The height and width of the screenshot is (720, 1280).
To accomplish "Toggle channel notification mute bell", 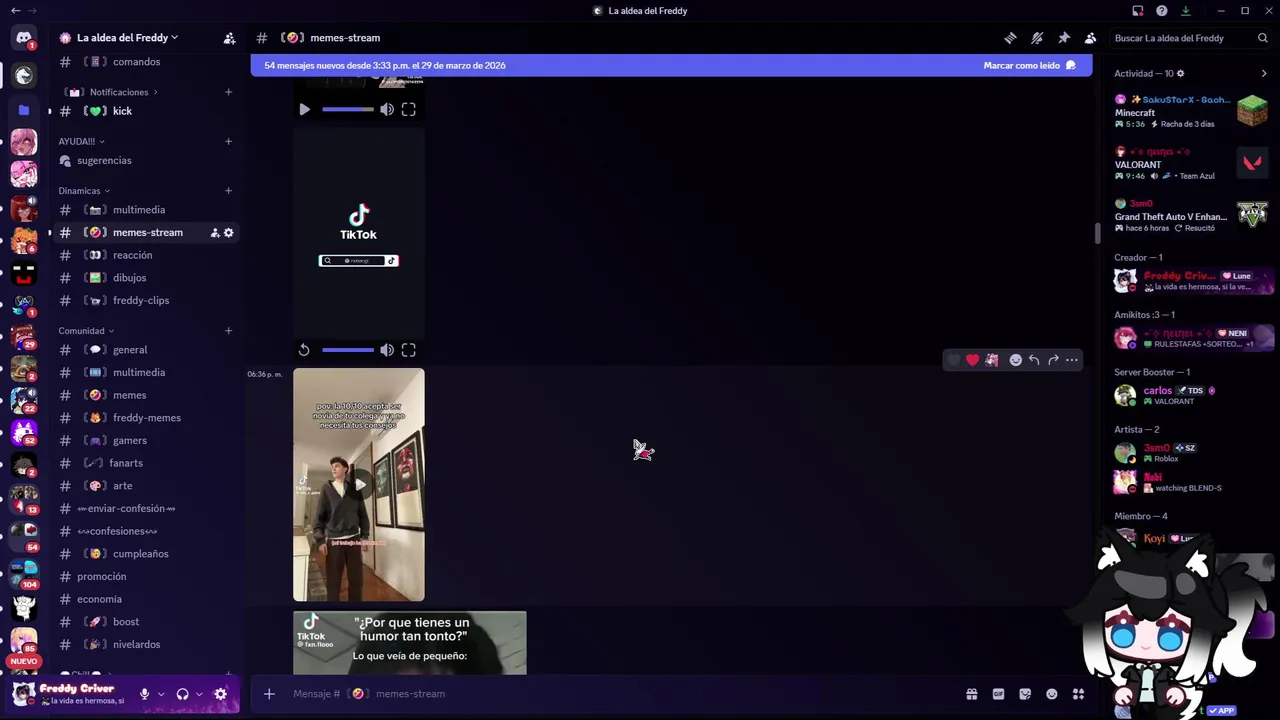I will (x=1037, y=38).
